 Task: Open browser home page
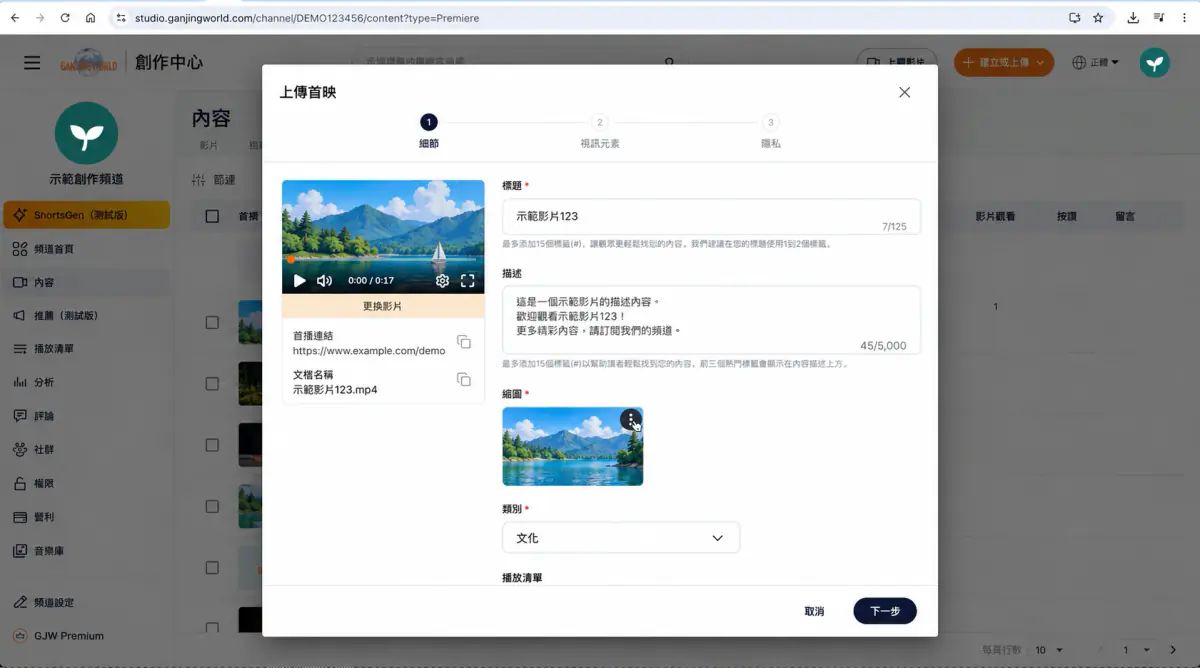pyautogui.click(x=90, y=18)
